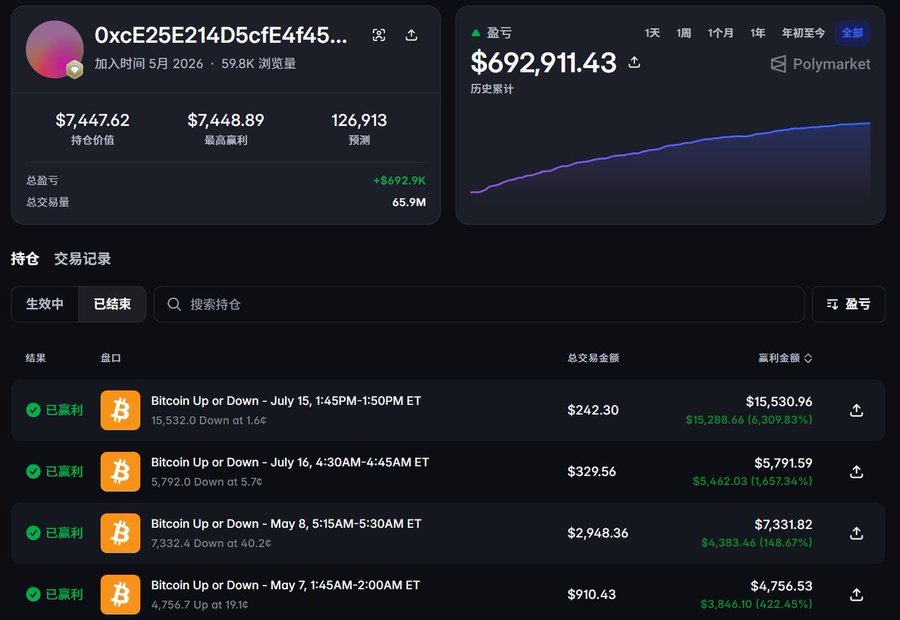Image resolution: width=900 pixels, height=620 pixels.
Task: Click the $4,756.53 winnings amount
Action: coord(781,586)
